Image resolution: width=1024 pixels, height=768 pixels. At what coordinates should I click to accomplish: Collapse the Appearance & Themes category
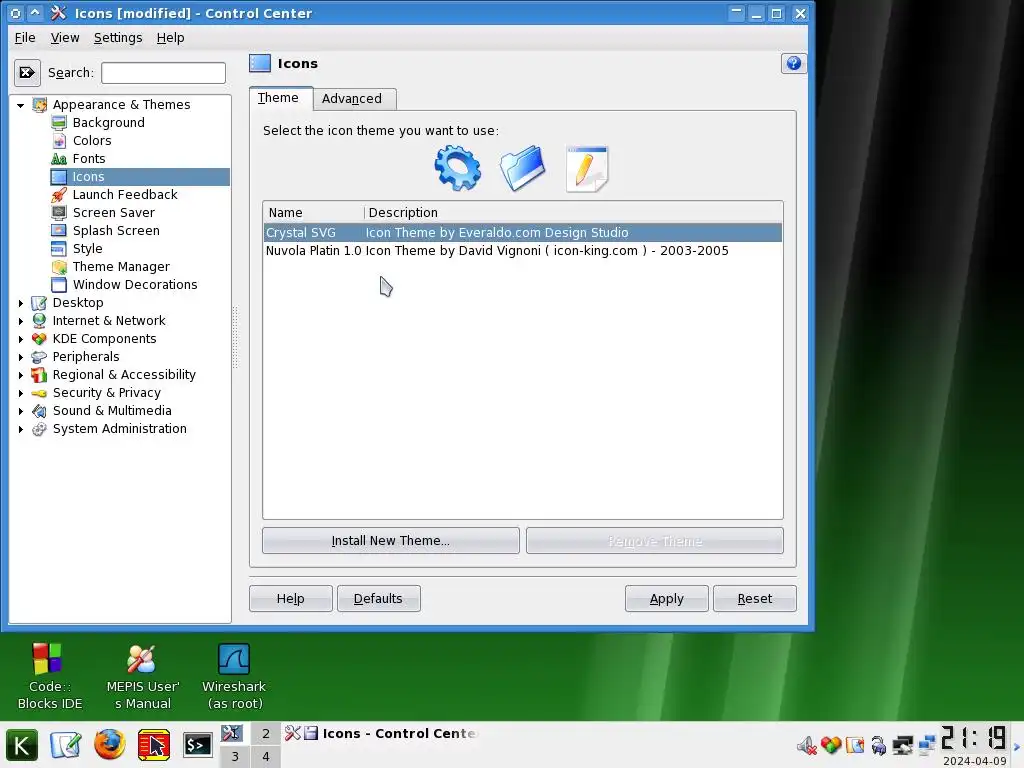21,105
